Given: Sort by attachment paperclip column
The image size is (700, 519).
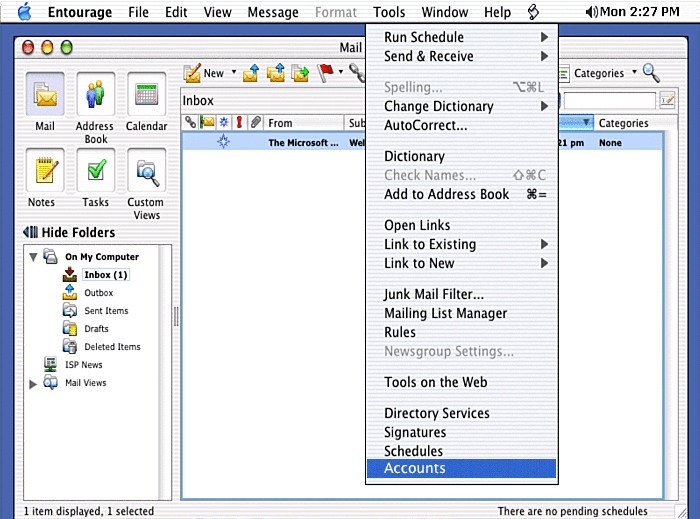Looking at the screenshot, I should [x=255, y=122].
